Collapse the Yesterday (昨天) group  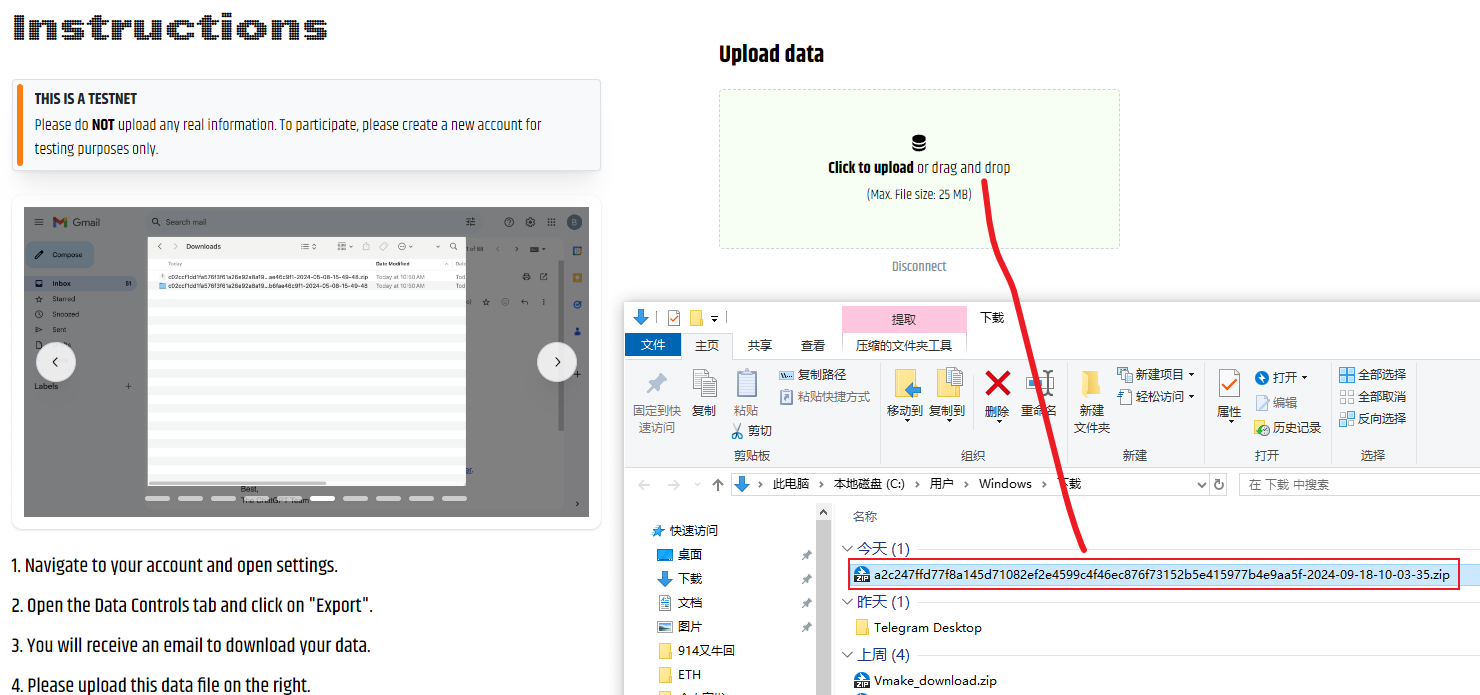pos(848,602)
